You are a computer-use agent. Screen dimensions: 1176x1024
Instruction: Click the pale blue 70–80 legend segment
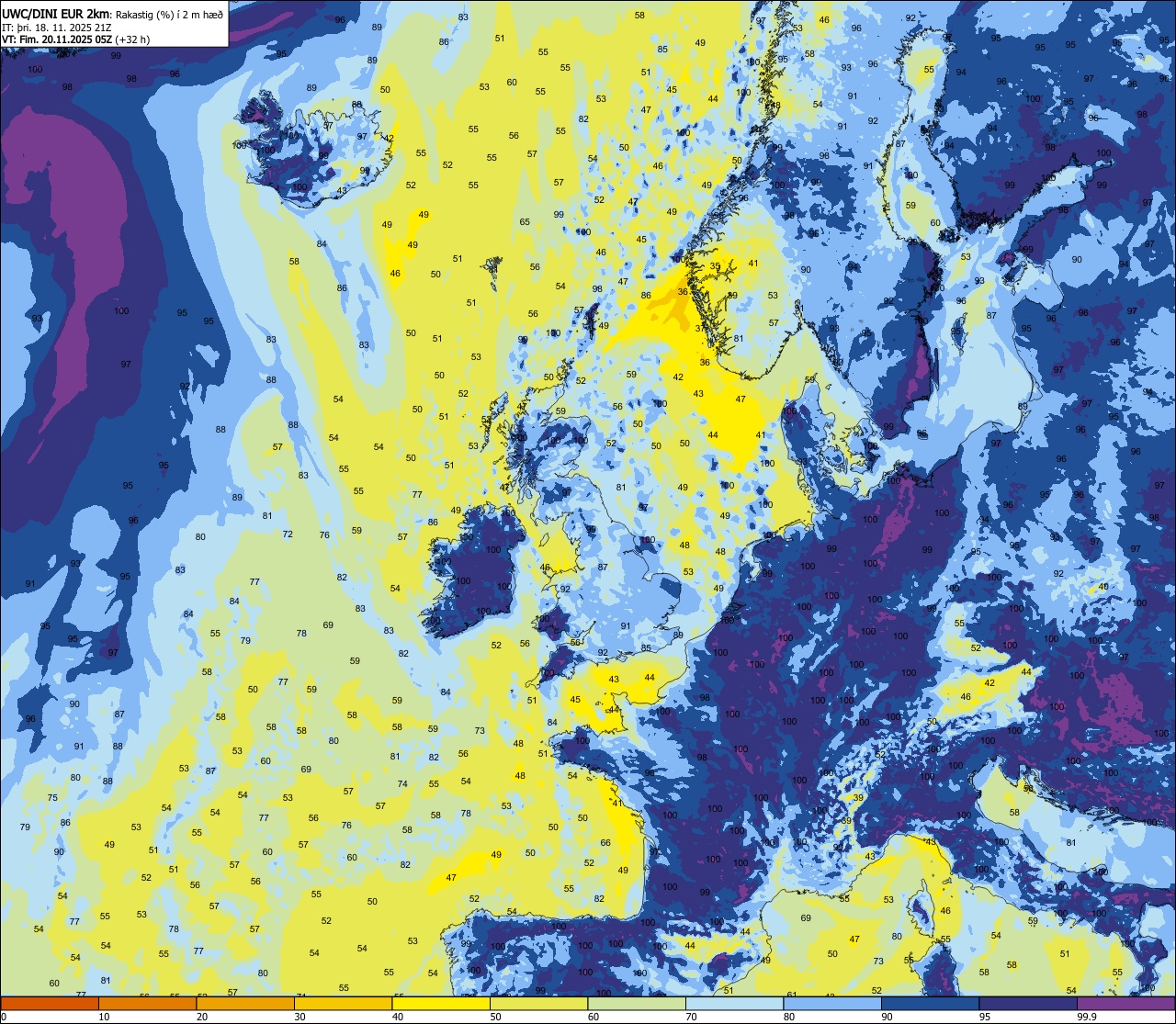click(x=734, y=1003)
